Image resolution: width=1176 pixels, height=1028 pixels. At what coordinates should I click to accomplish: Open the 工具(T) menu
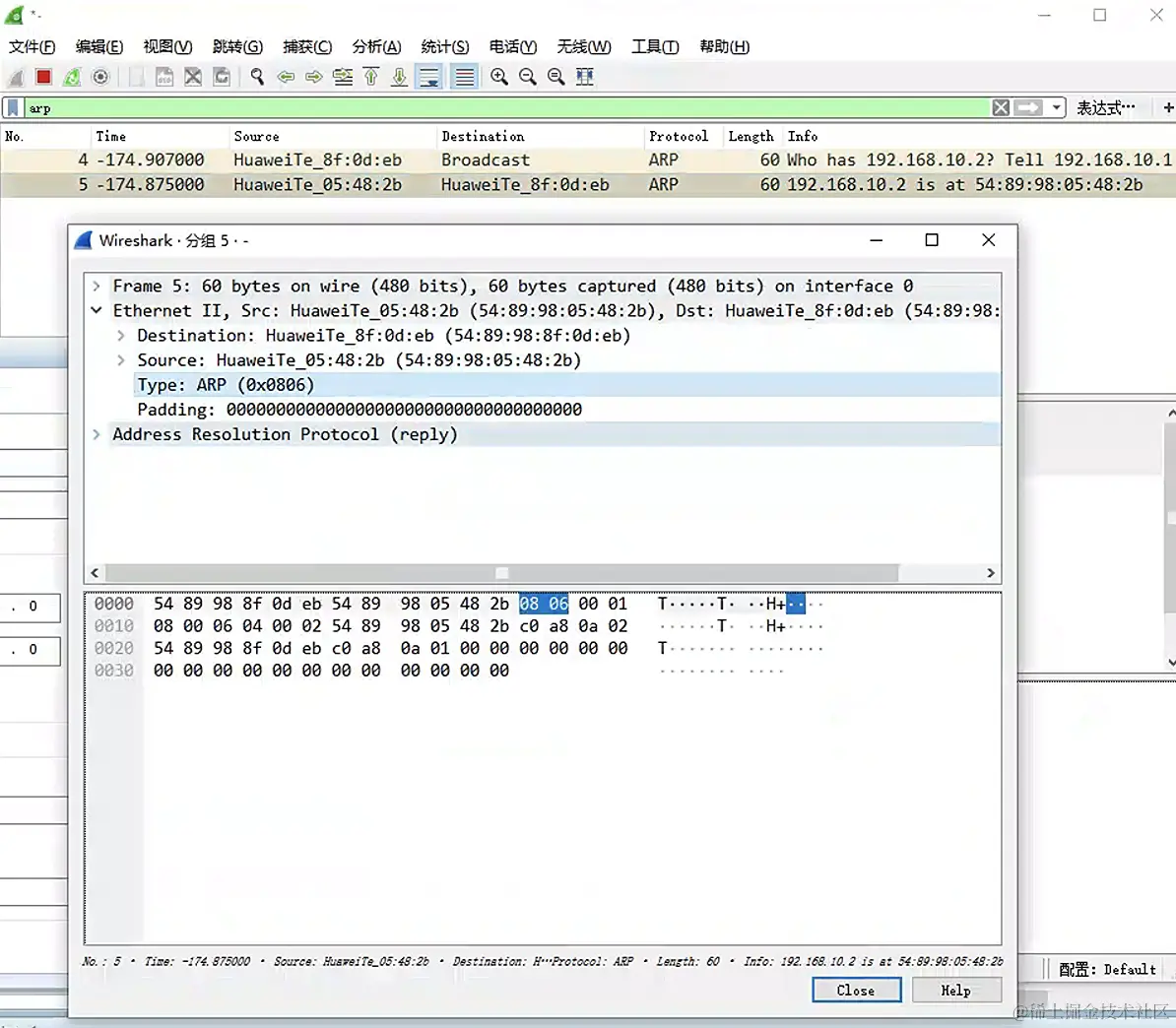(656, 46)
